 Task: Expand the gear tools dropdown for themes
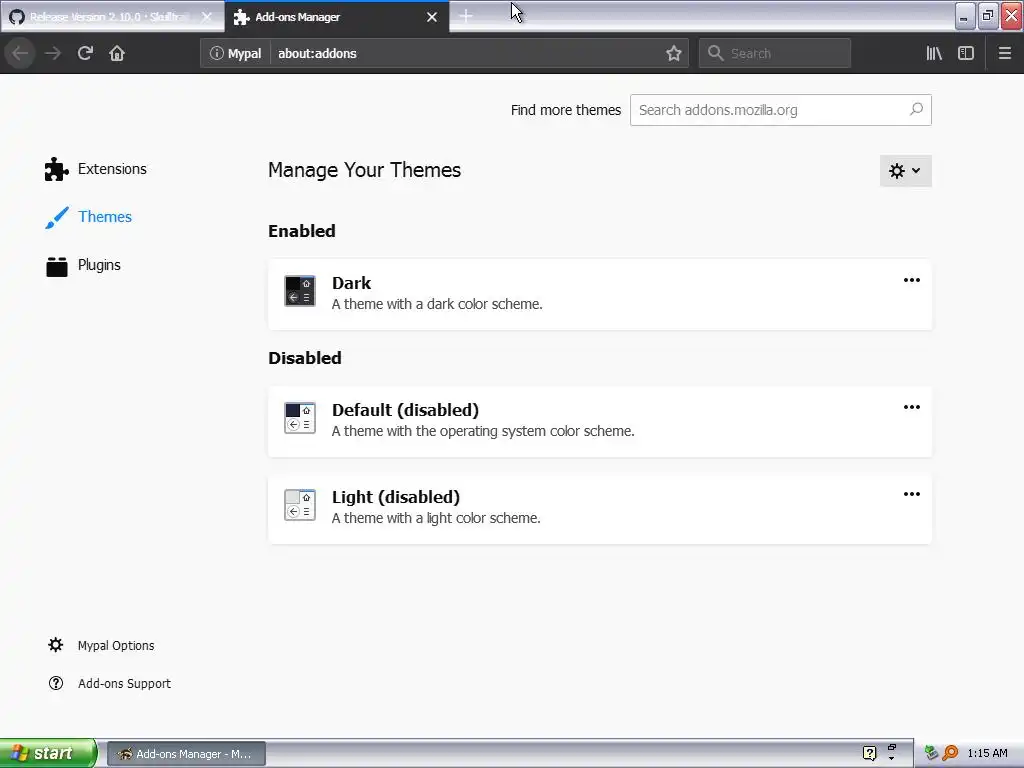[x=905, y=171]
